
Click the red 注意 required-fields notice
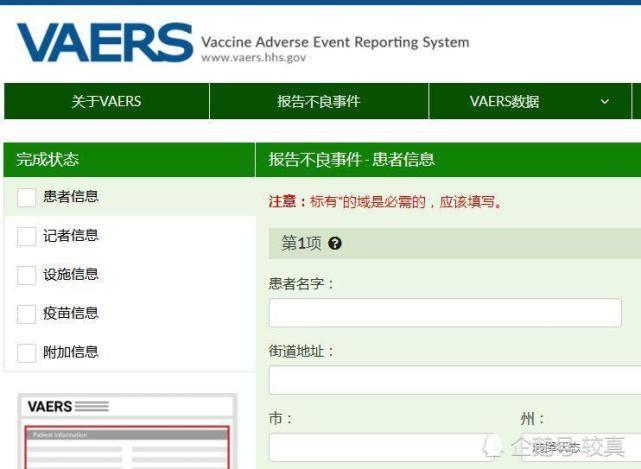[385, 202]
